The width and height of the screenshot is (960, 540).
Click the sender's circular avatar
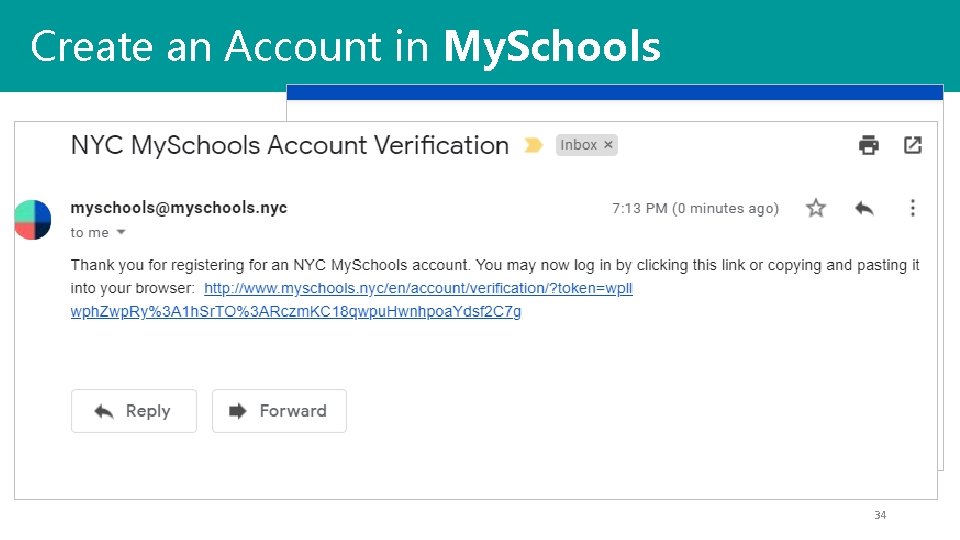point(33,220)
